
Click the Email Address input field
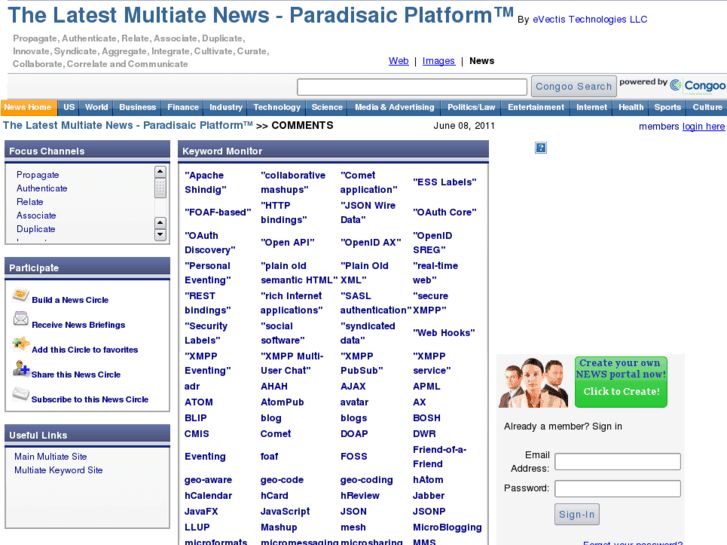pyautogui.click(x=618, y=462)
